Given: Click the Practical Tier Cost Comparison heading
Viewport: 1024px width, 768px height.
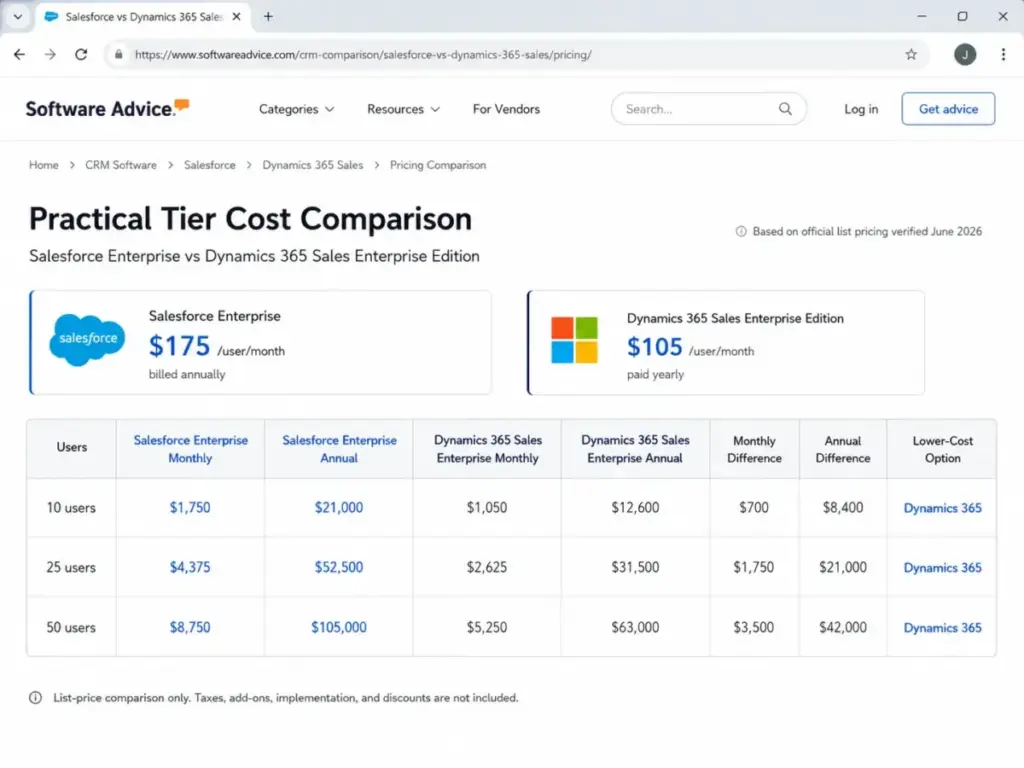Looking at the screenshot, I should 250,219.
